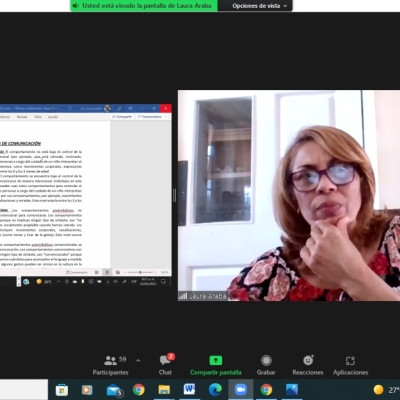Click the shared-screen divider handle
Image resolution: width=400 pixels, height=400 pixels.
[174, 195]
